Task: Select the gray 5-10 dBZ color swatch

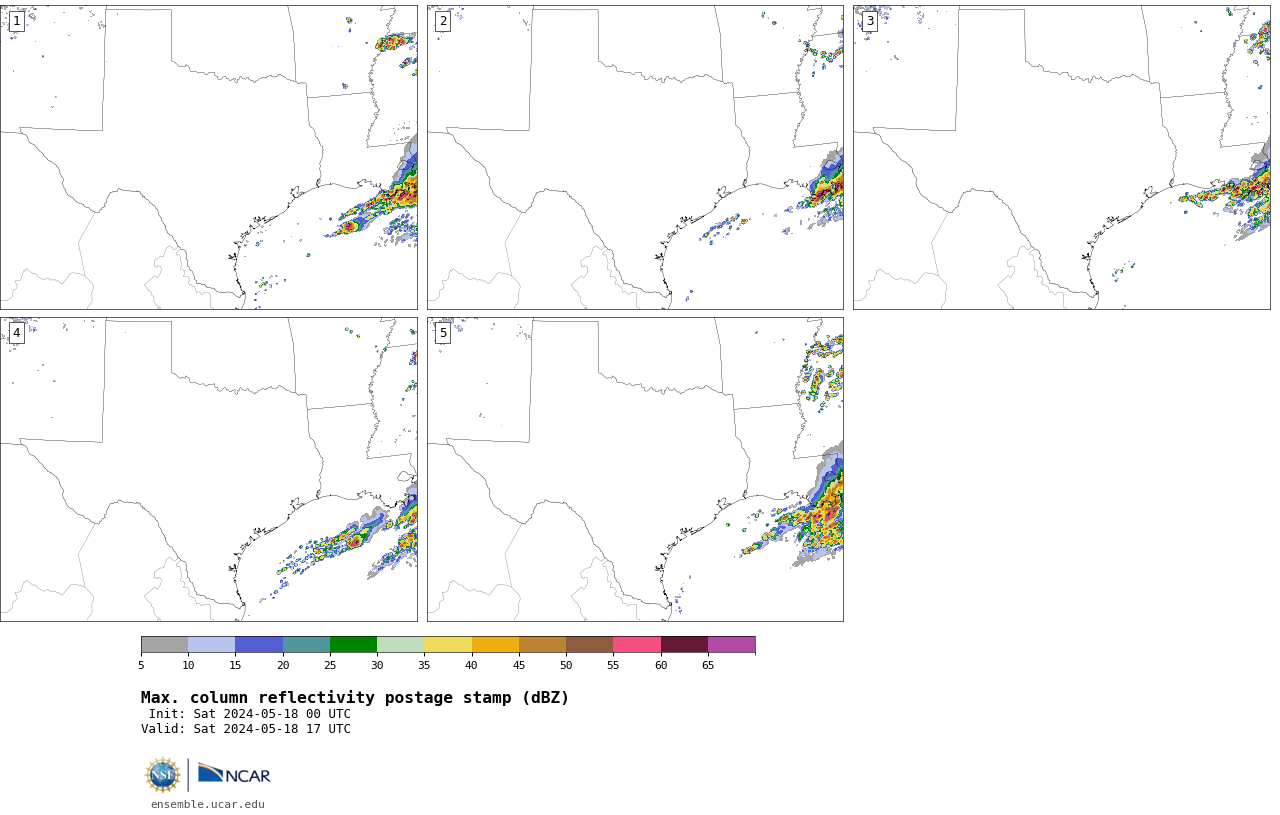Action: click(x=164, y=644)
